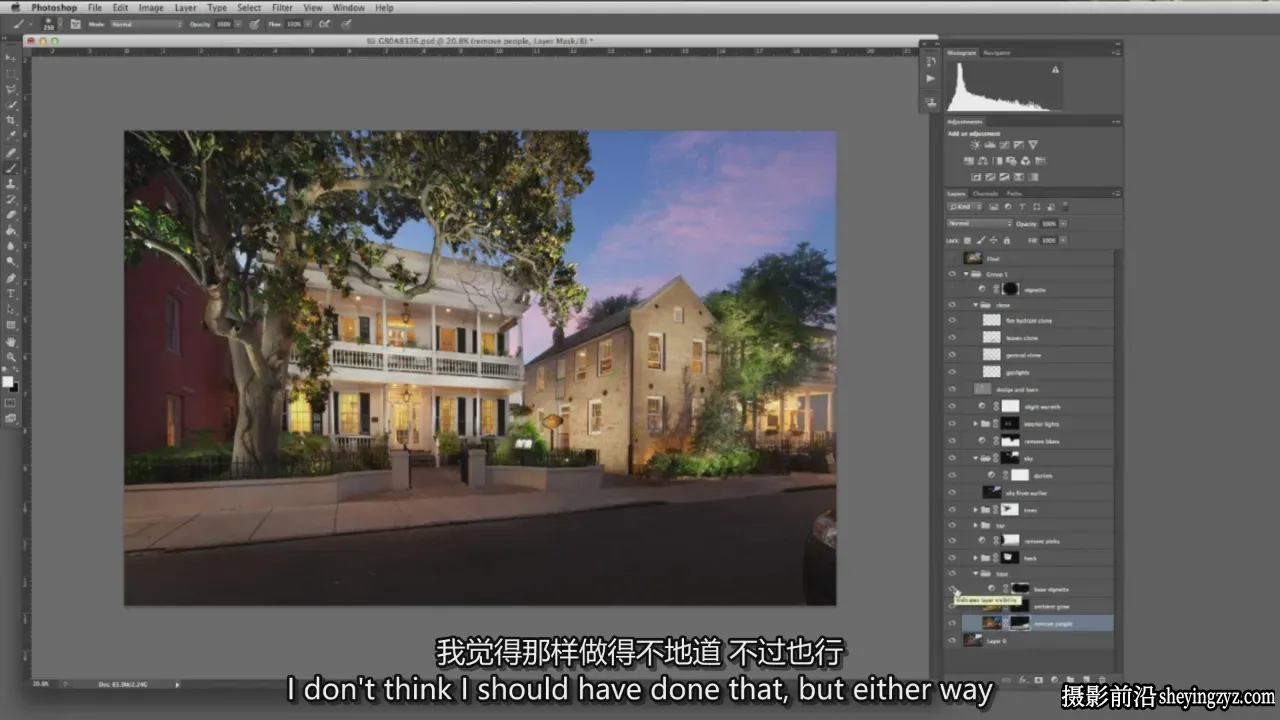Click the histogram cached data warning icon
This screenshot has height=720, width=1280.
click(1054, 70)
